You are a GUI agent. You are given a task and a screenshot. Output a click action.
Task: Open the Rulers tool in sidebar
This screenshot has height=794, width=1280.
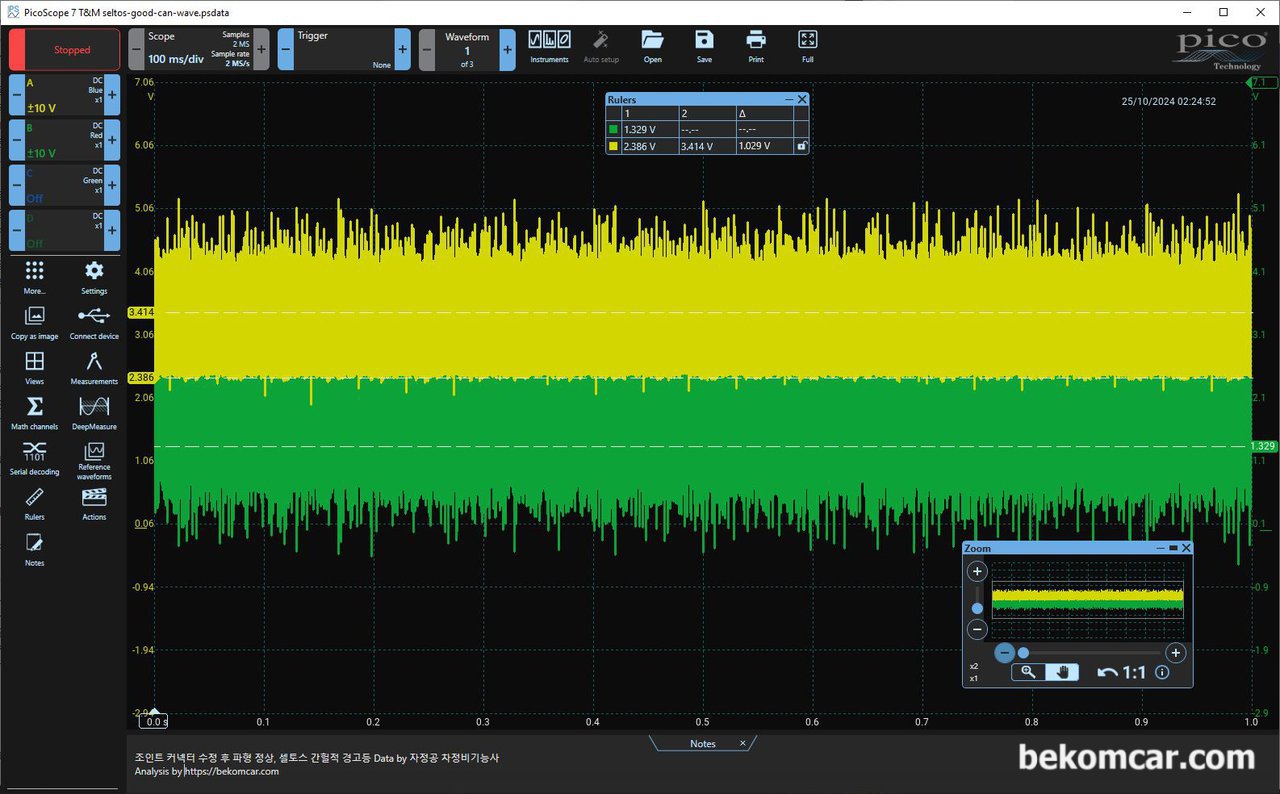[35, 504]
